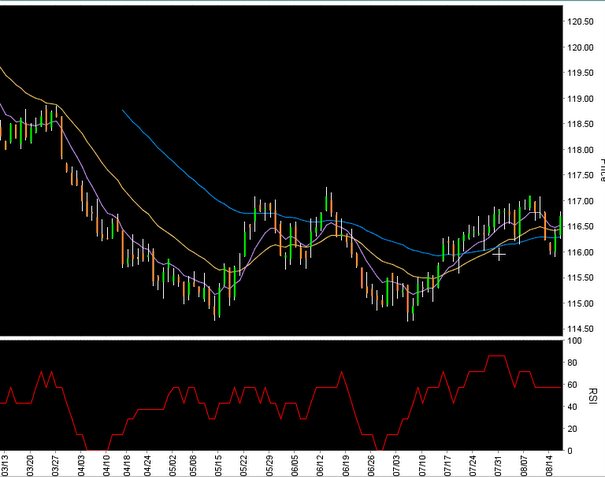
Task: Click the 08/14 date label
Action: point(549,463)
